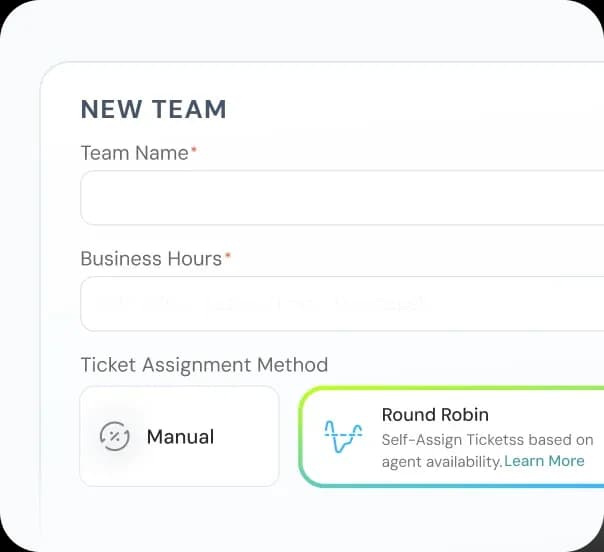Click the NEW TEAM heading

[x=153, y=109]
